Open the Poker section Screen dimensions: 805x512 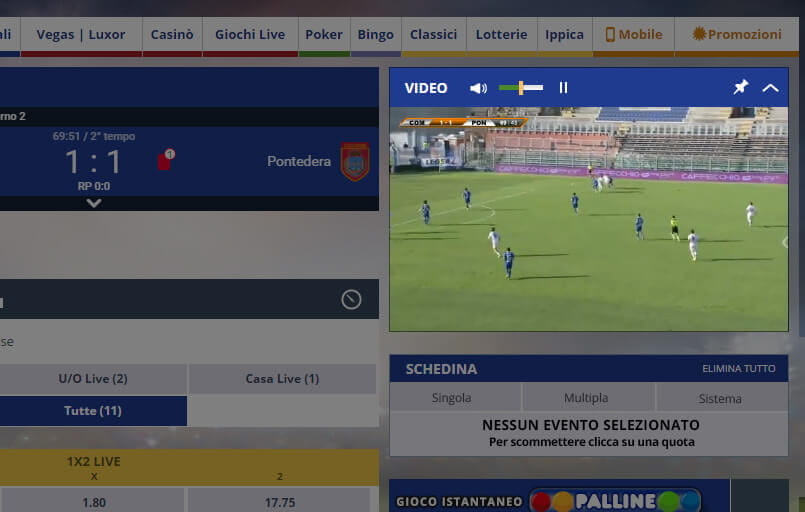point(324,34)
